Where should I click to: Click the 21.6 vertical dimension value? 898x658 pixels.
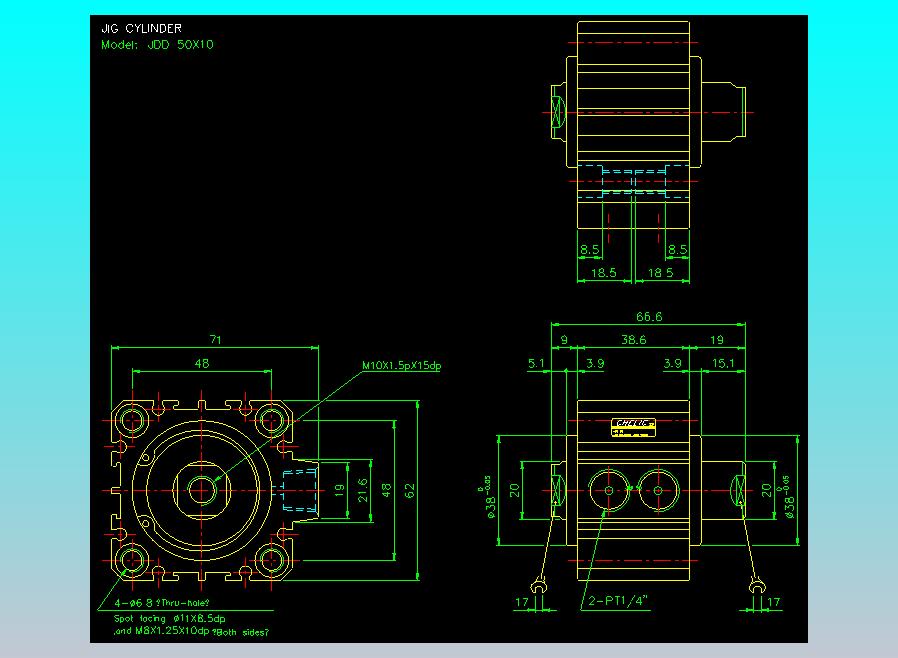click(363, 491)
